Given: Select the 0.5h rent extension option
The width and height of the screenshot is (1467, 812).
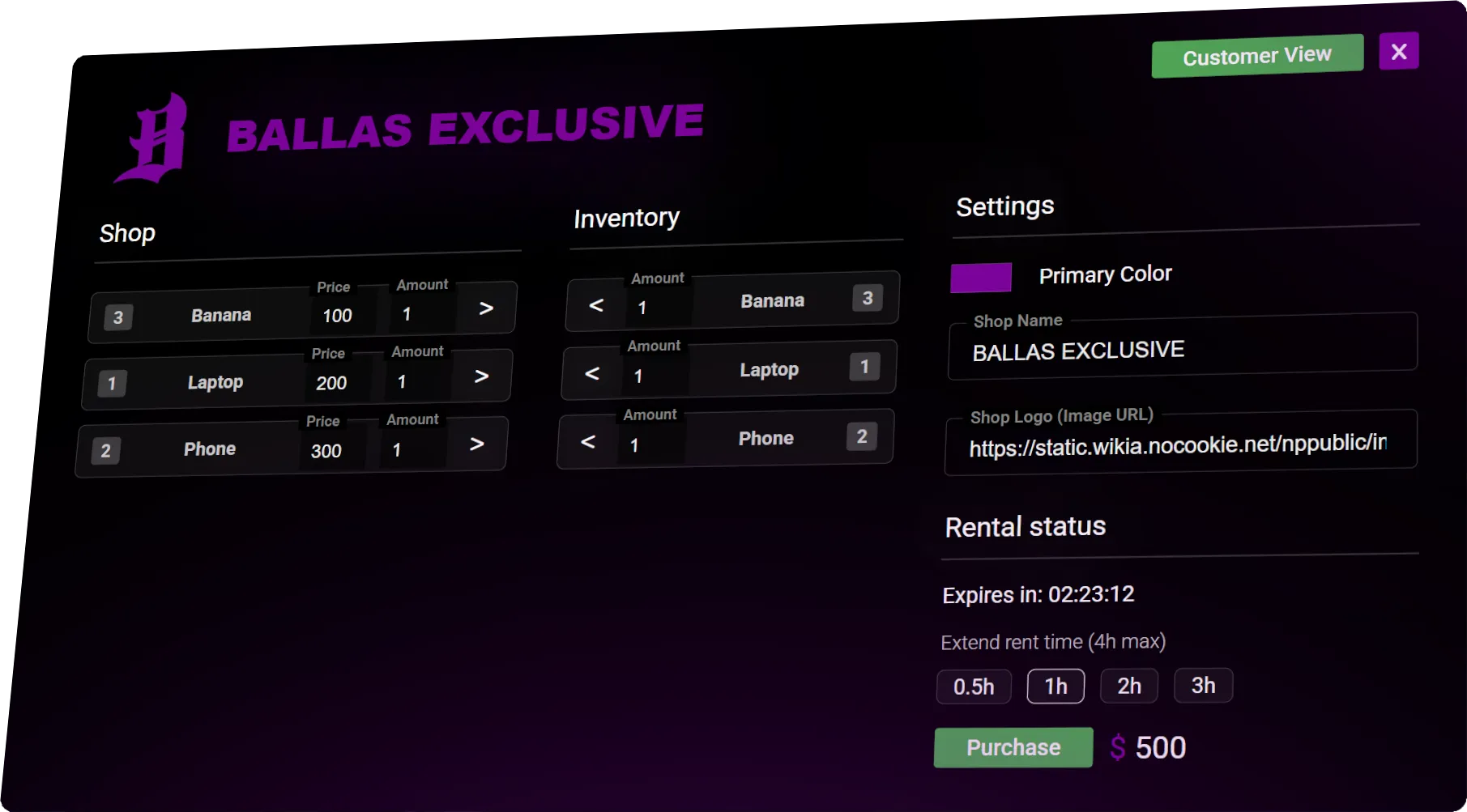Looking at the screenshot, I should coord(974,687).
